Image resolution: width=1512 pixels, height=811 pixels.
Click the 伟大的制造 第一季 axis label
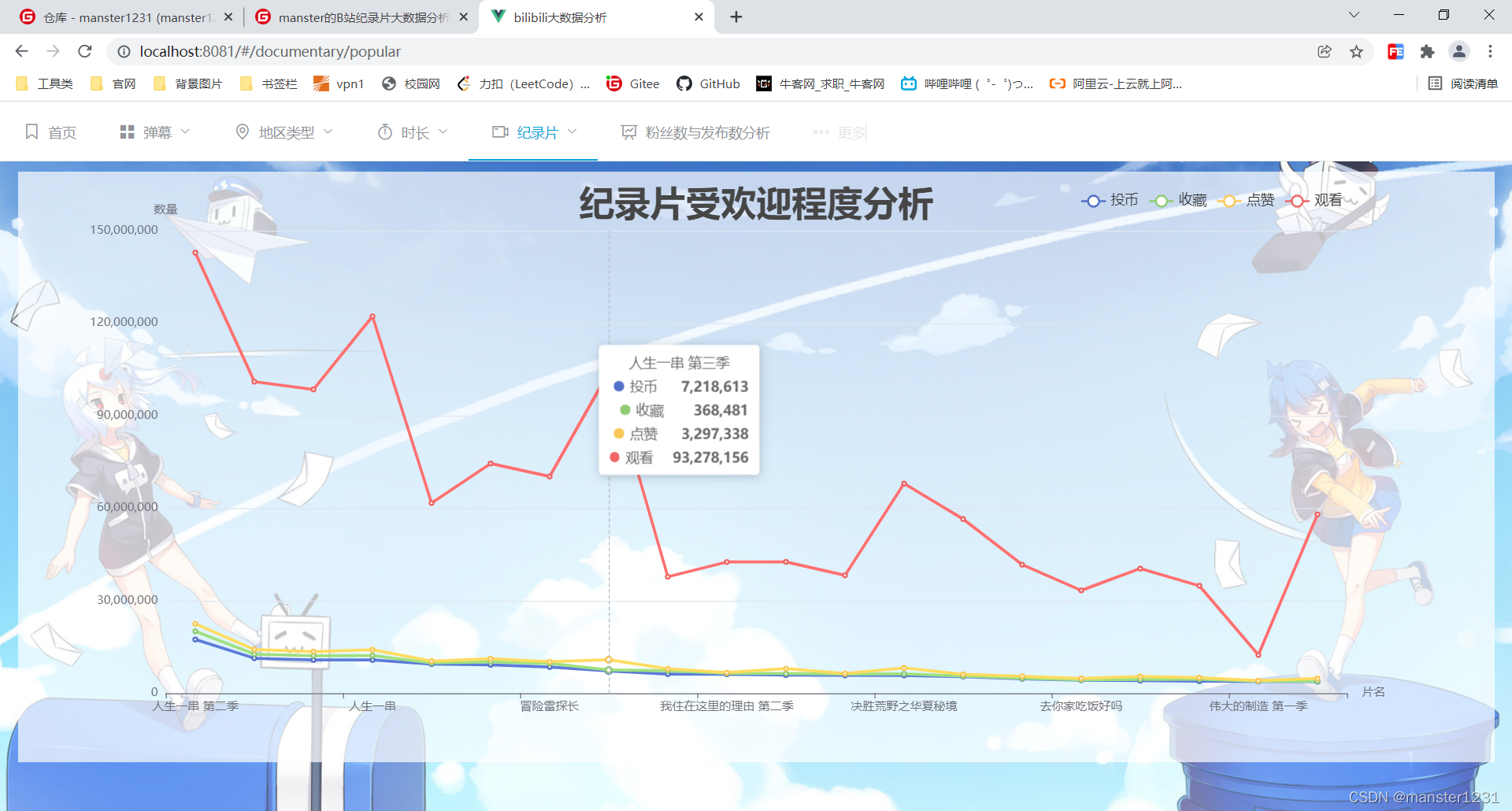pyautogui.click(x=1258, y=706)
